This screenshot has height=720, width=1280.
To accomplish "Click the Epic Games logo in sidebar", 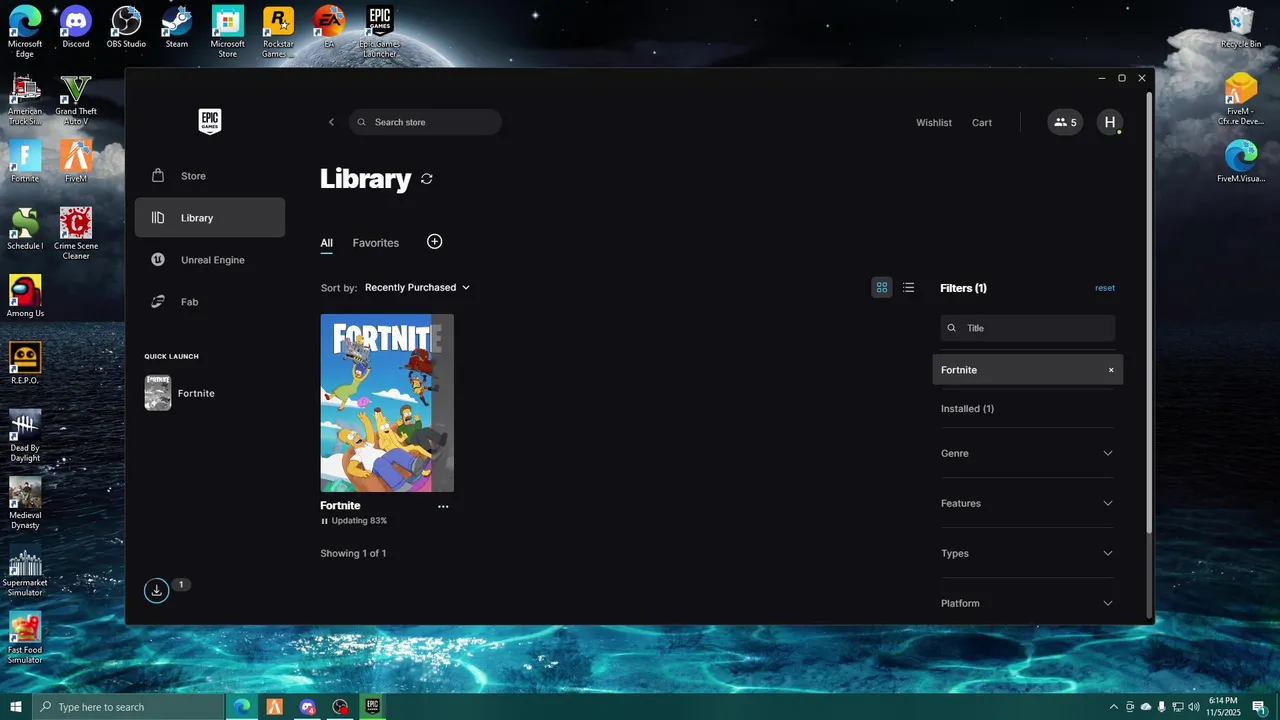I will pos(209,122).
